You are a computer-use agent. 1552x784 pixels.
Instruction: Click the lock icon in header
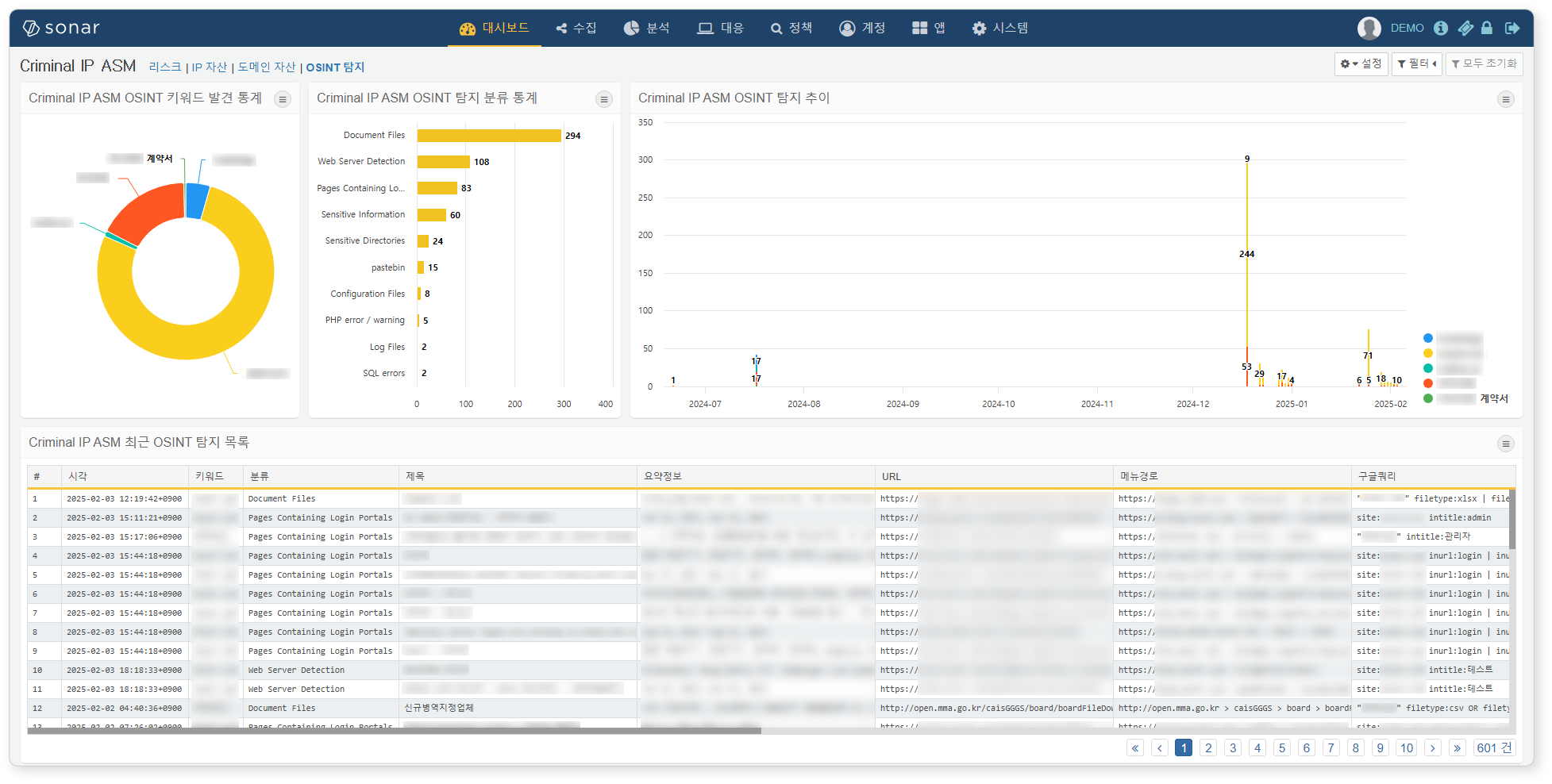pyautogui.click(x=1487, y=28)
